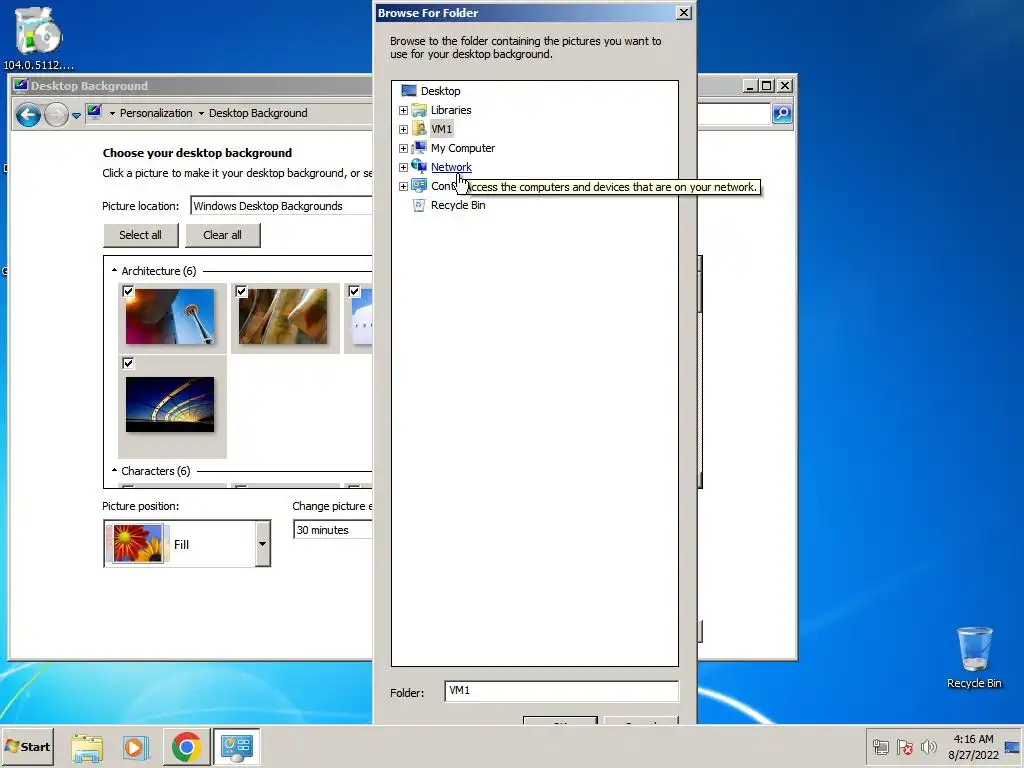
Task: Expand the VM1 node
Action: 403,129
